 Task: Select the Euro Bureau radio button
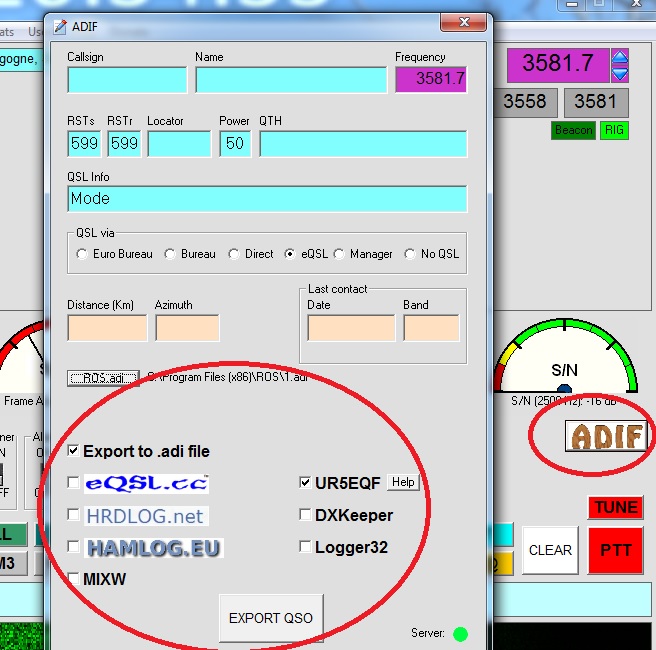82,254
